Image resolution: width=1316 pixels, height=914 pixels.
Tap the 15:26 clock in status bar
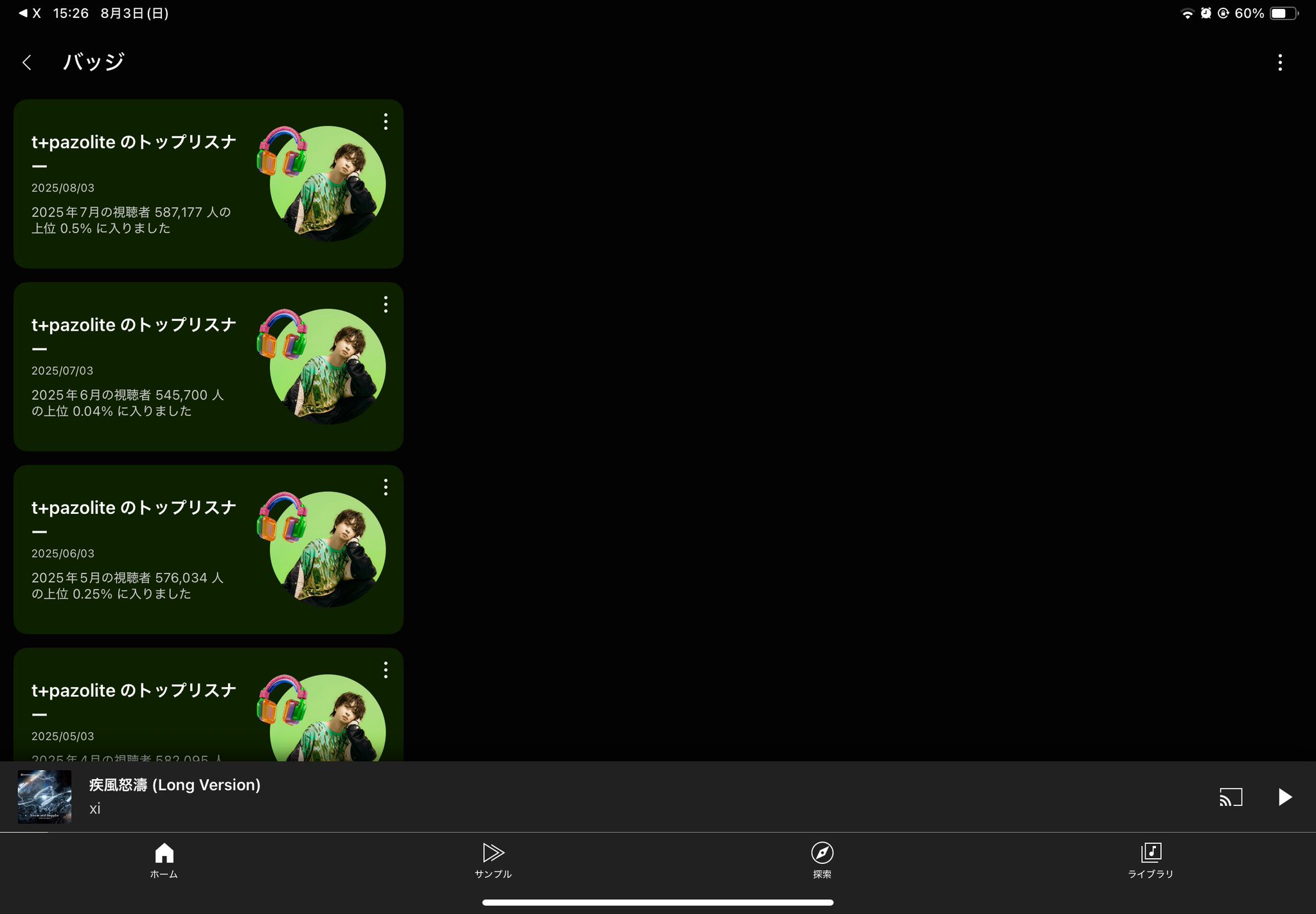pyautogui.click(x=71, y=13)
